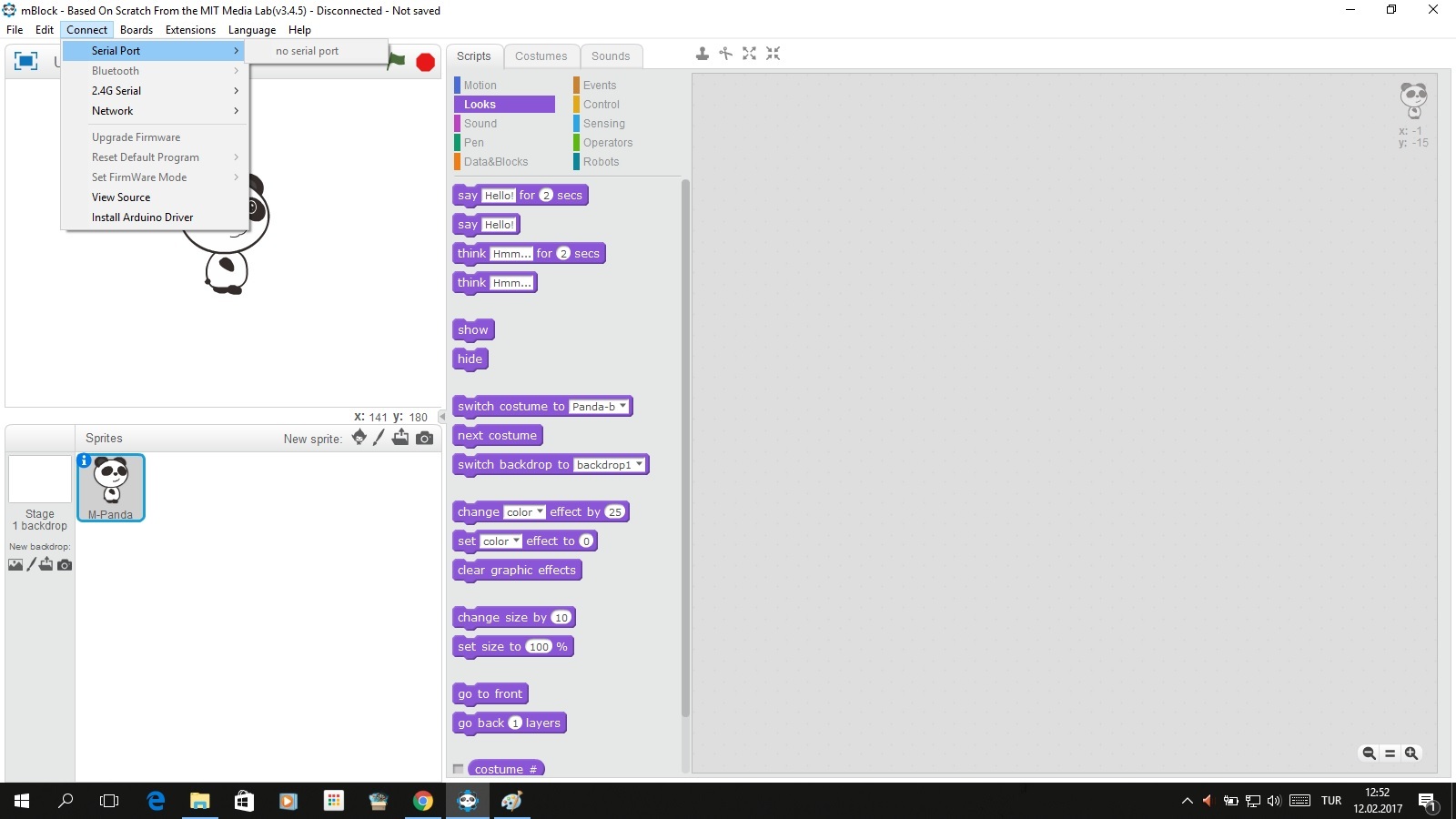Viewport: 1456px width, 819px height.
Task: Click the clear graphic effects block
Action: [517, 571]
